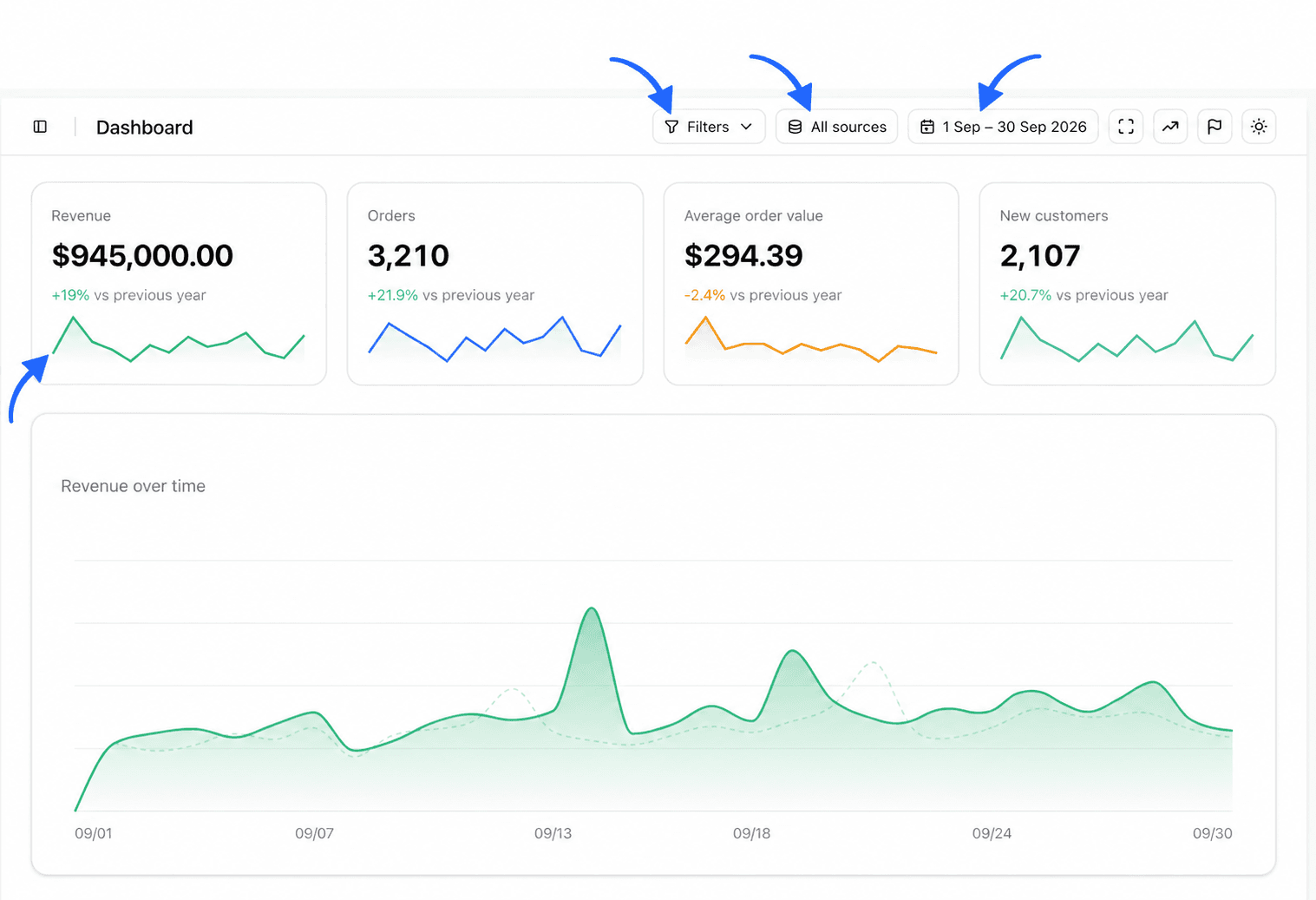Open the 1 Sep – 30 Sep 2026 date picker

click(x=1003, y=127)
